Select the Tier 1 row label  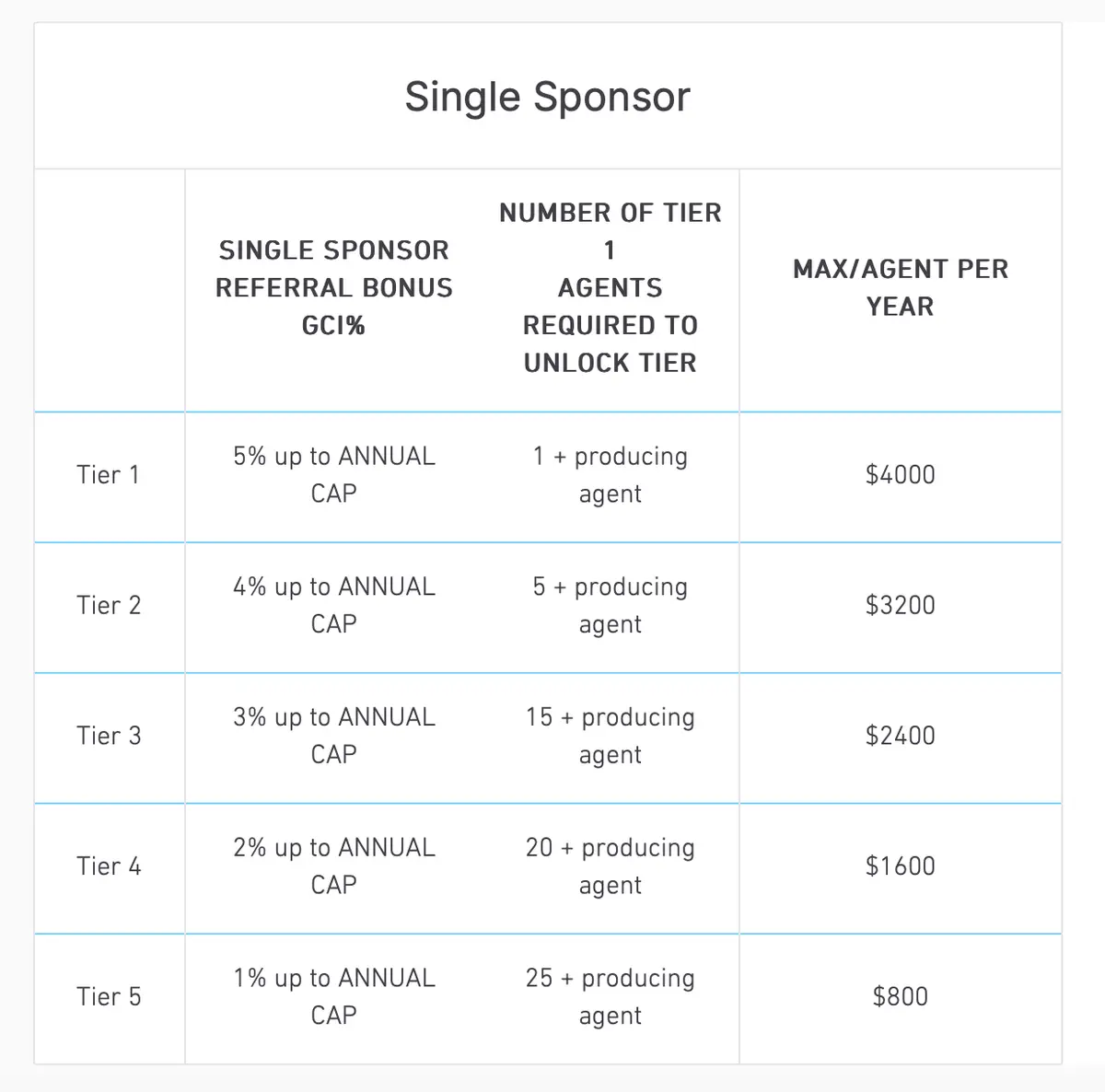pos(109,475)
